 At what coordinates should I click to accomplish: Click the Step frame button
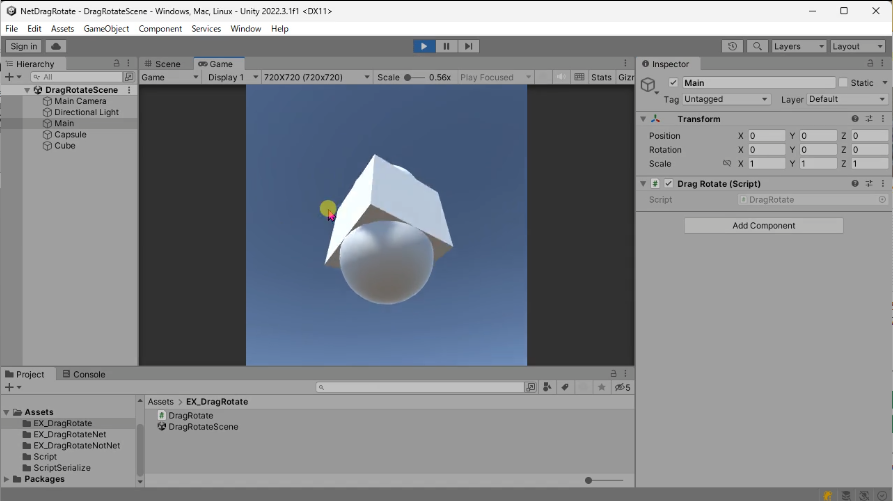point(468,46)
